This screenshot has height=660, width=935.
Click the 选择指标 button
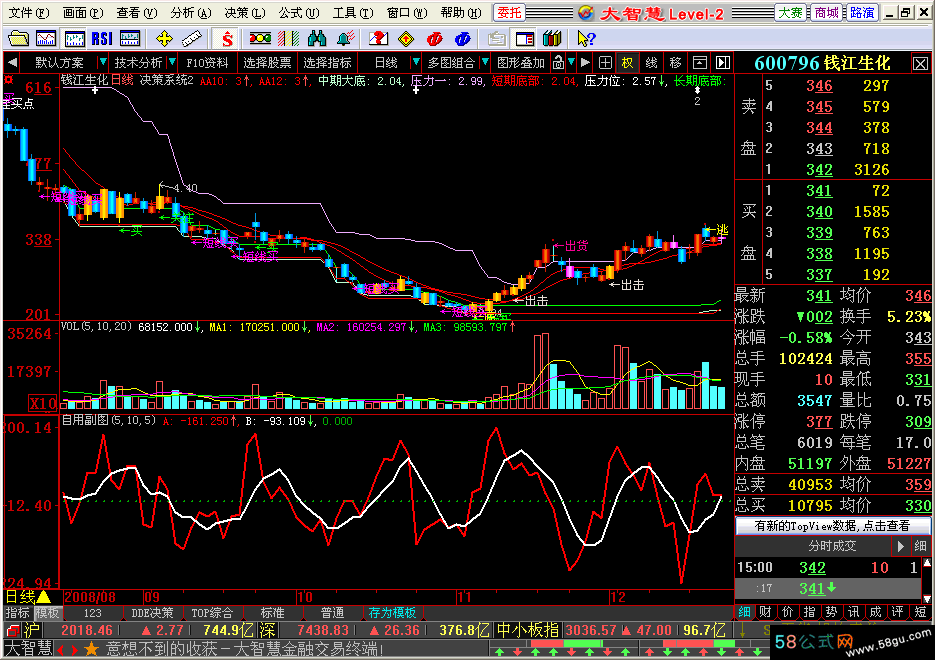pyautogui.click(x=327, y=62)
